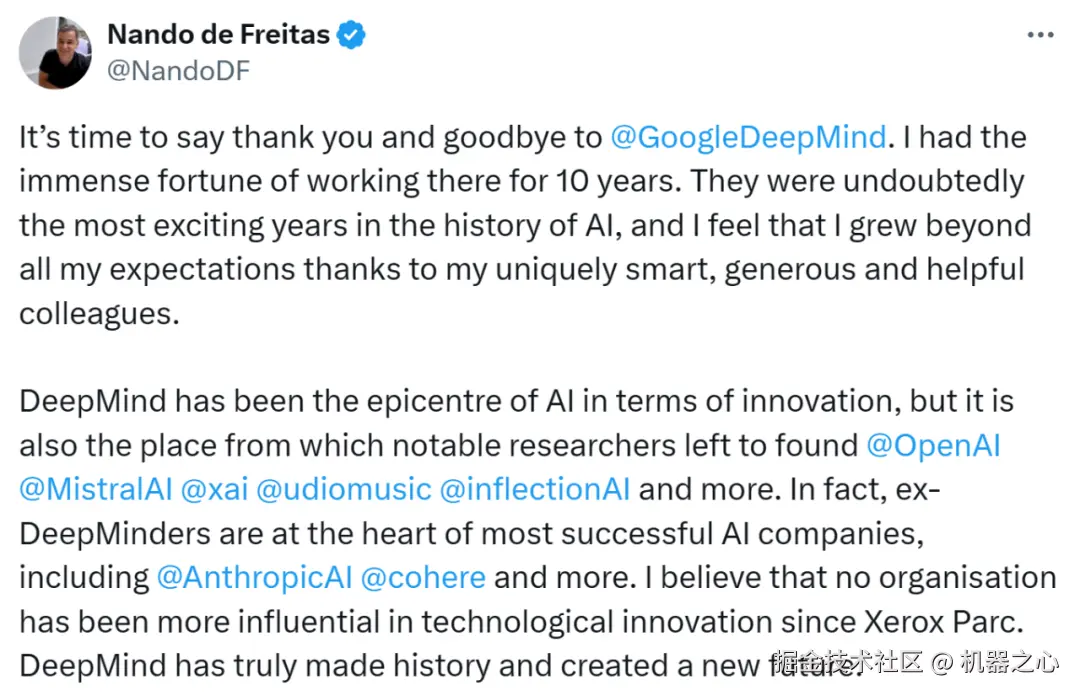Click the 掘金技术社区 watermark text
Viewport: 1080px width, 696px height.
pos(848,662)
